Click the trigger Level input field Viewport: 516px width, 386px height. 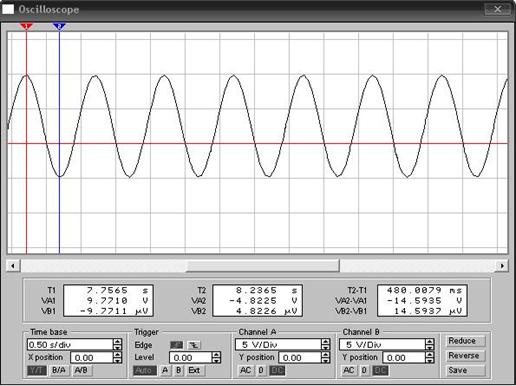191,358
